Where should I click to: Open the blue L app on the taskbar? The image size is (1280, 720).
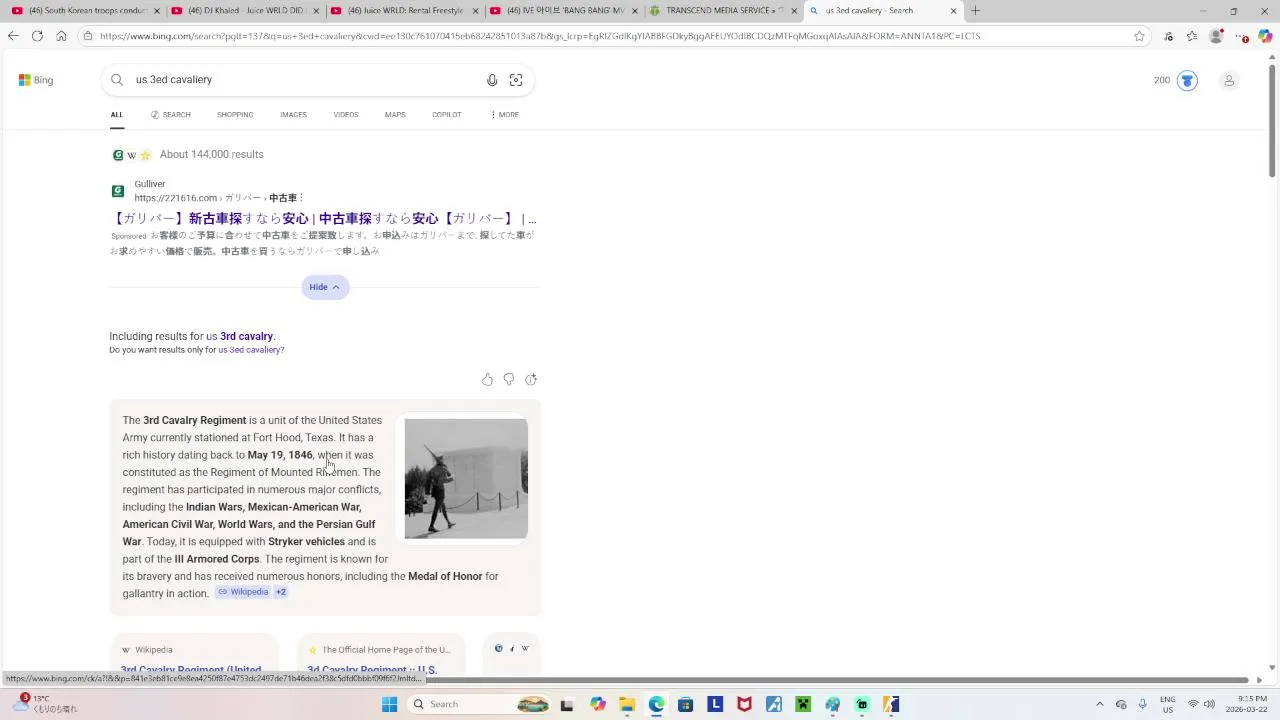[715, 704]
